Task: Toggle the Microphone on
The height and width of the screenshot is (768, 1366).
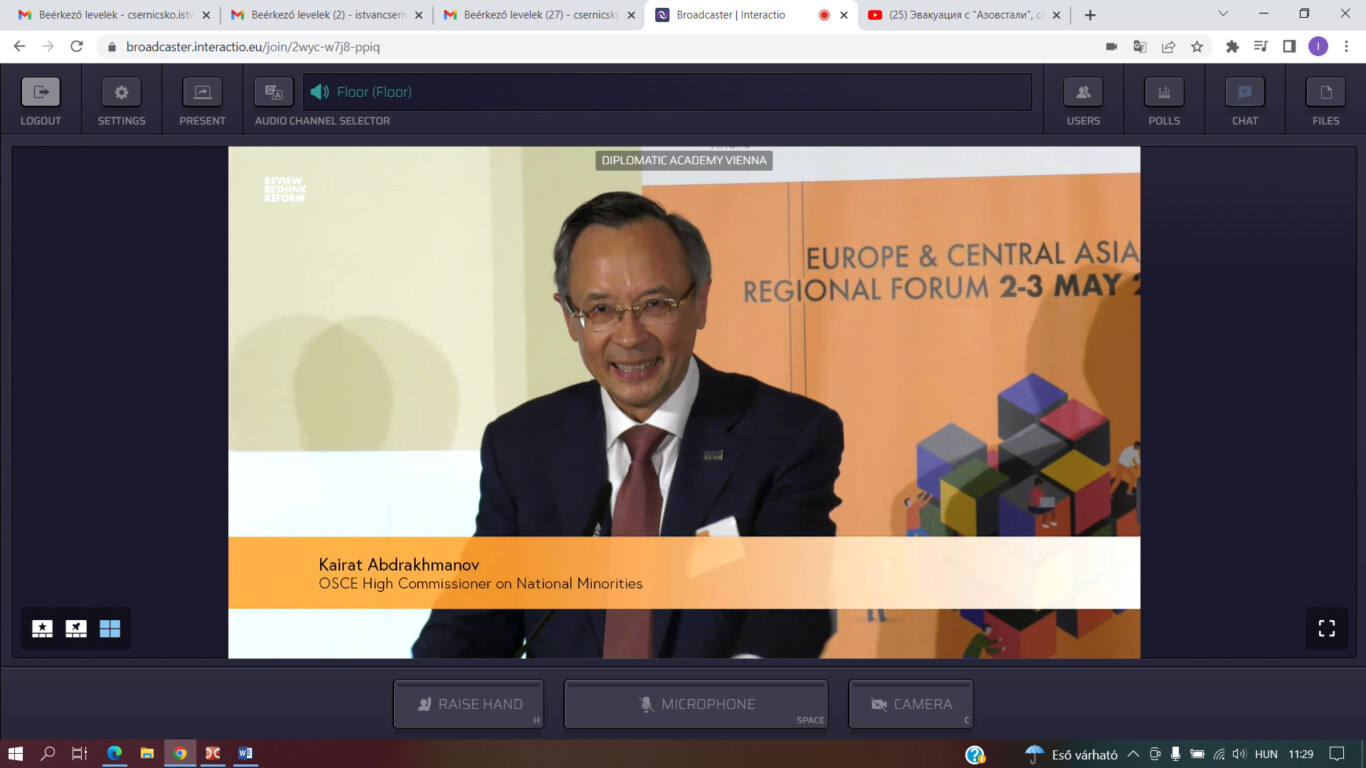Action: (x=696, y=704)
